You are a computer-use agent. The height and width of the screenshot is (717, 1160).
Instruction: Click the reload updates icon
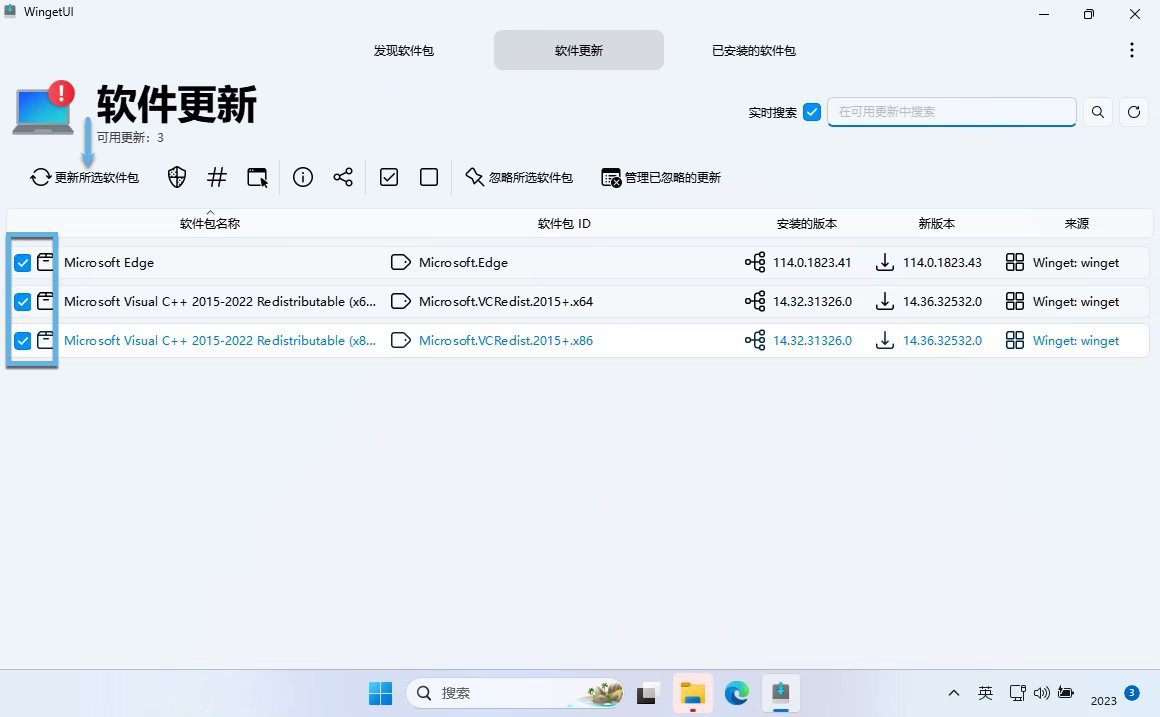[x=1133, y=112]
